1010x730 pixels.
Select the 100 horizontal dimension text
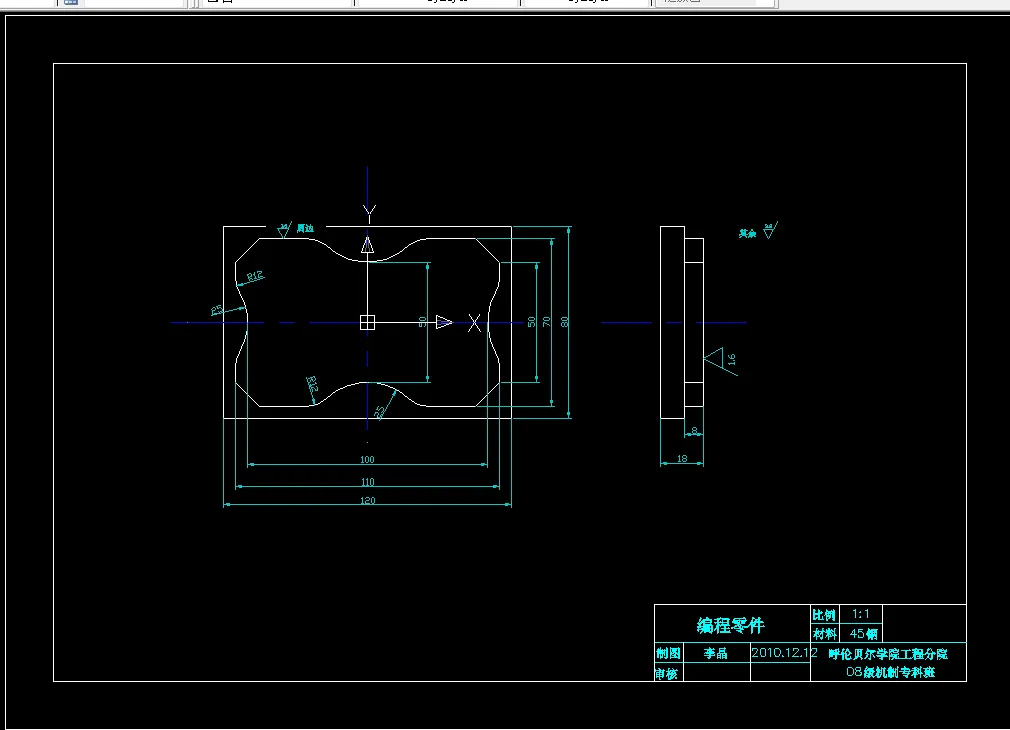pos(367,459)
